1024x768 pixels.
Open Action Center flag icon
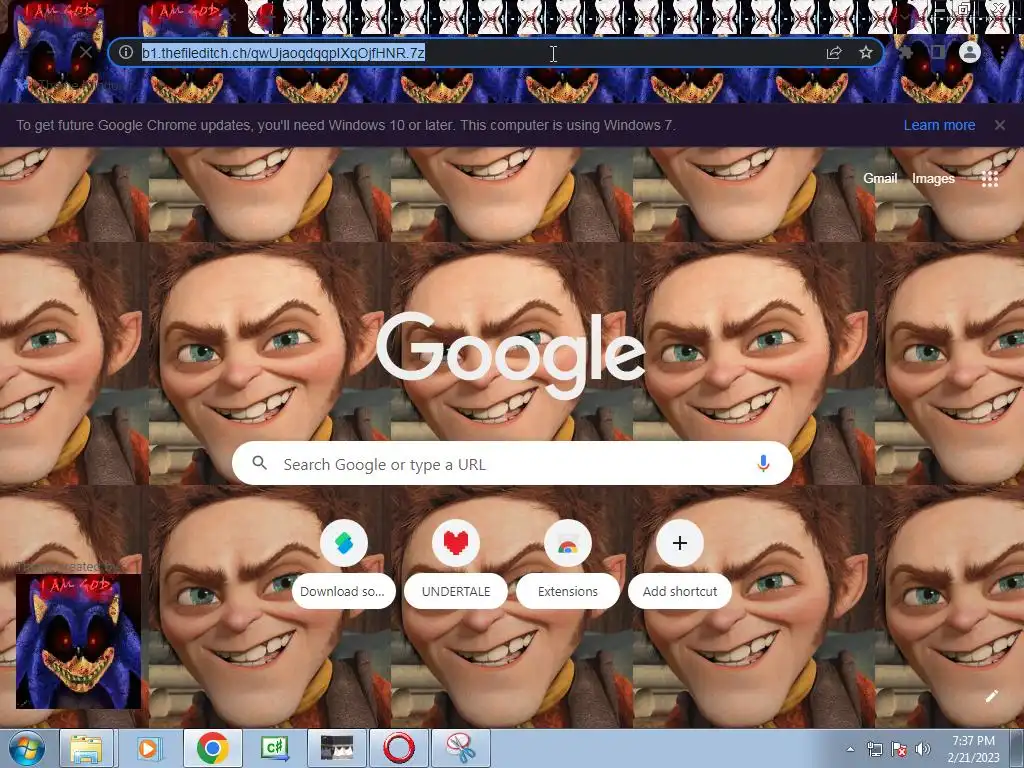click(899, 749)
